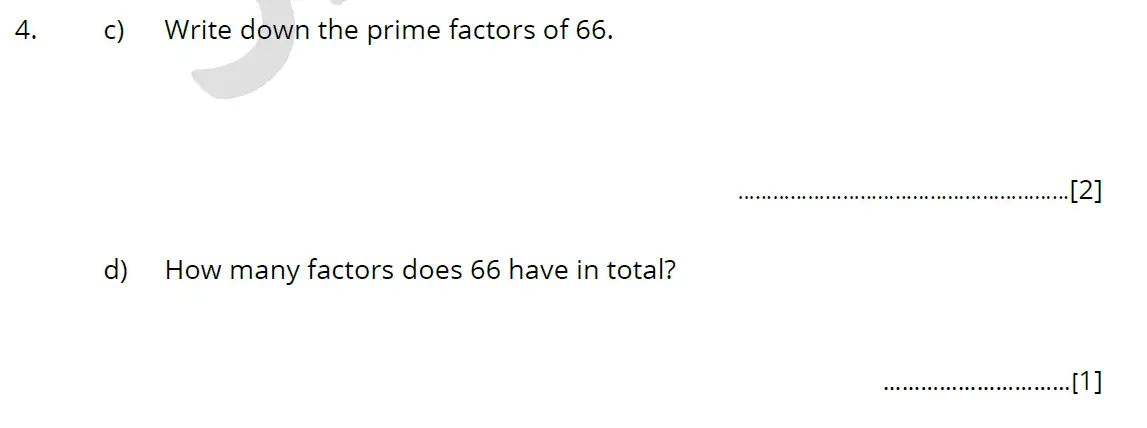Click the "[1]" marks indicator
The image size is (1147, 428).
tap(1086, 382)
